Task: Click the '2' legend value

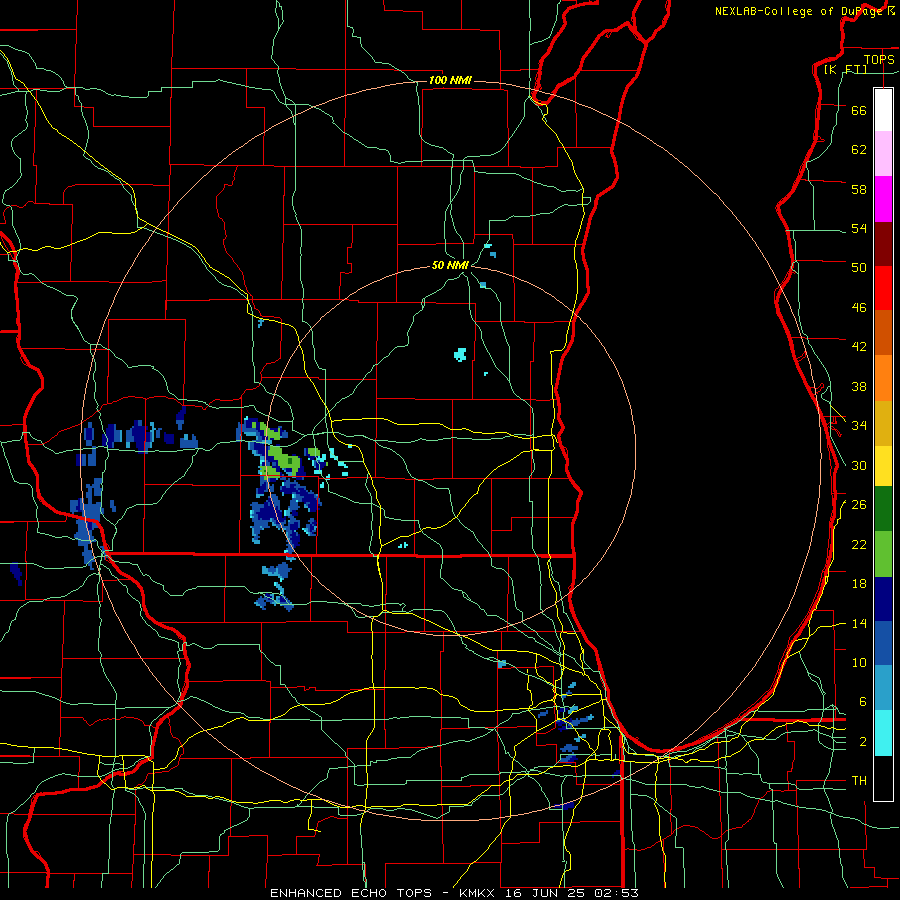Action: pos(863,742)
